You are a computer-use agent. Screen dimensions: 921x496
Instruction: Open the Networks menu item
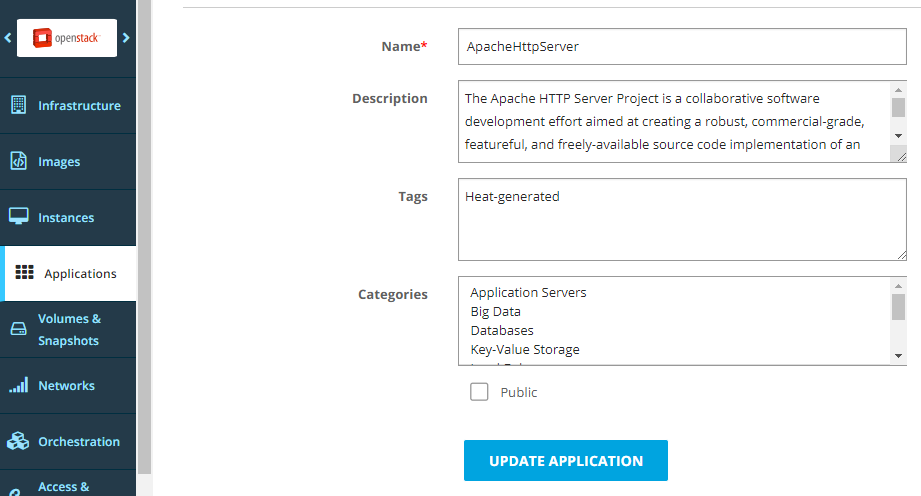tap(66, 385)
